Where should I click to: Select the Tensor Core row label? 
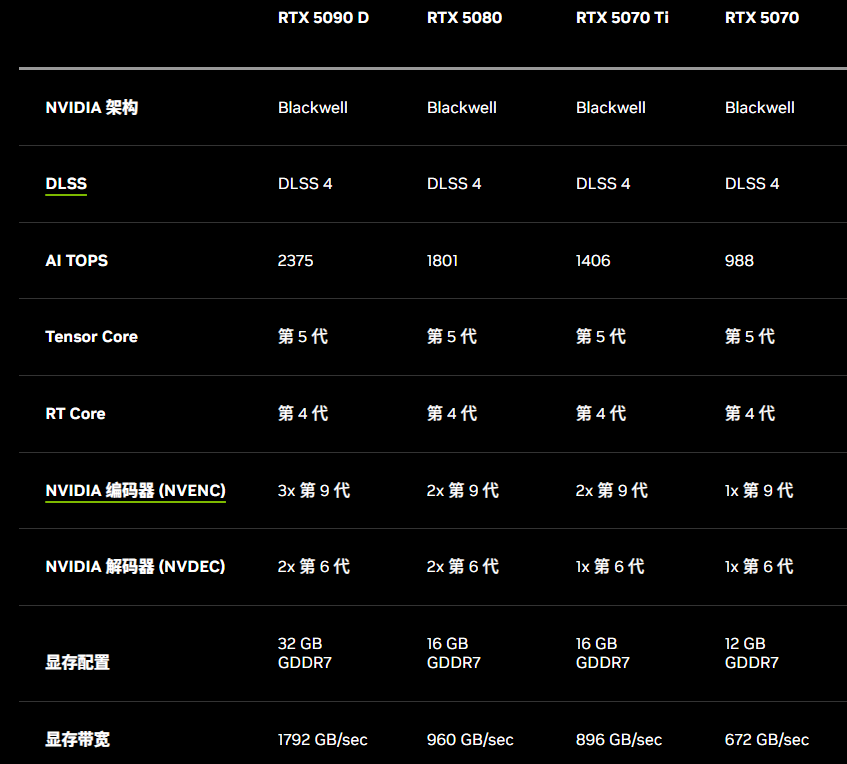91,337
